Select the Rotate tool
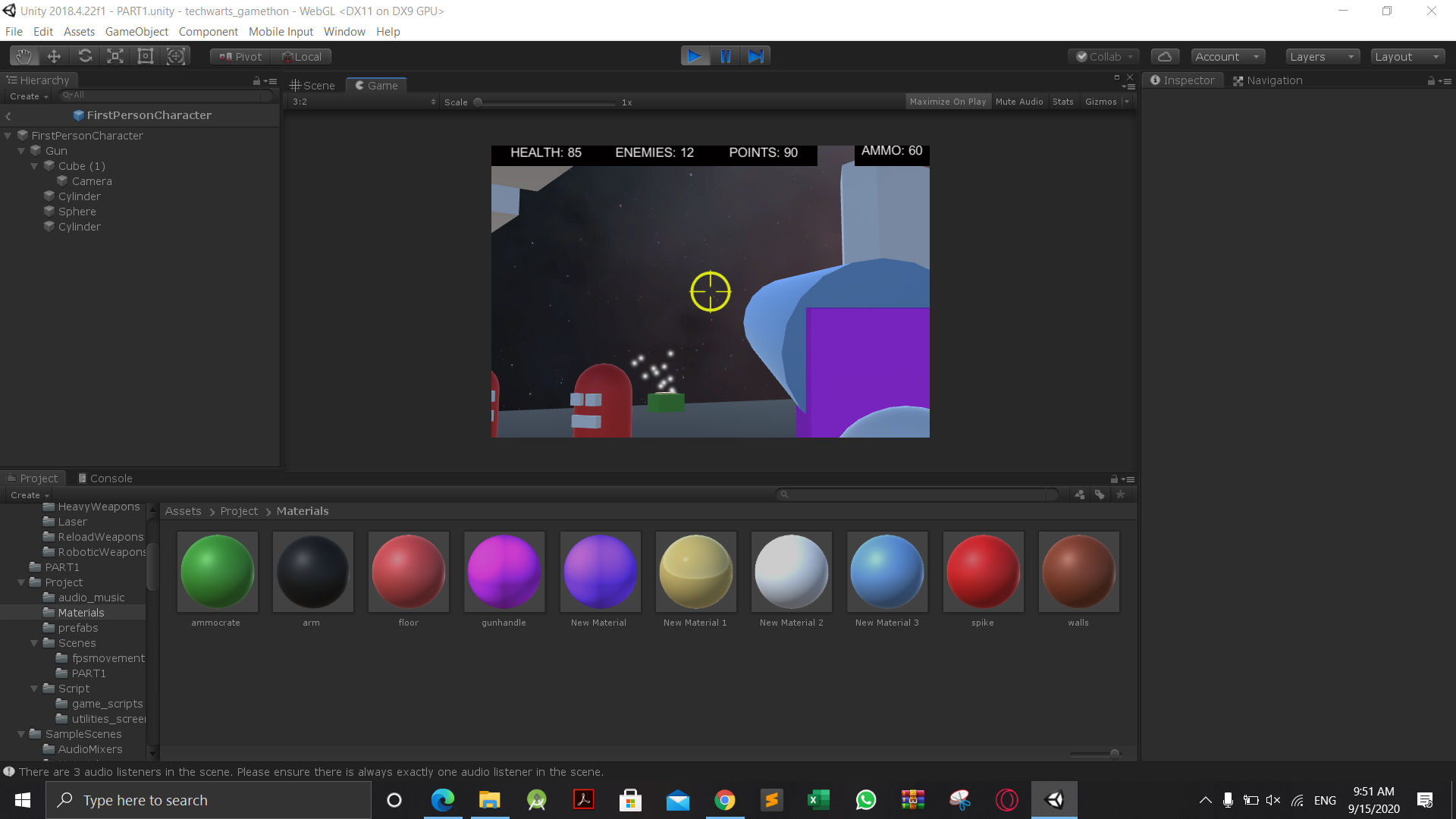The image size is (1456, 819). click(85, 56)
